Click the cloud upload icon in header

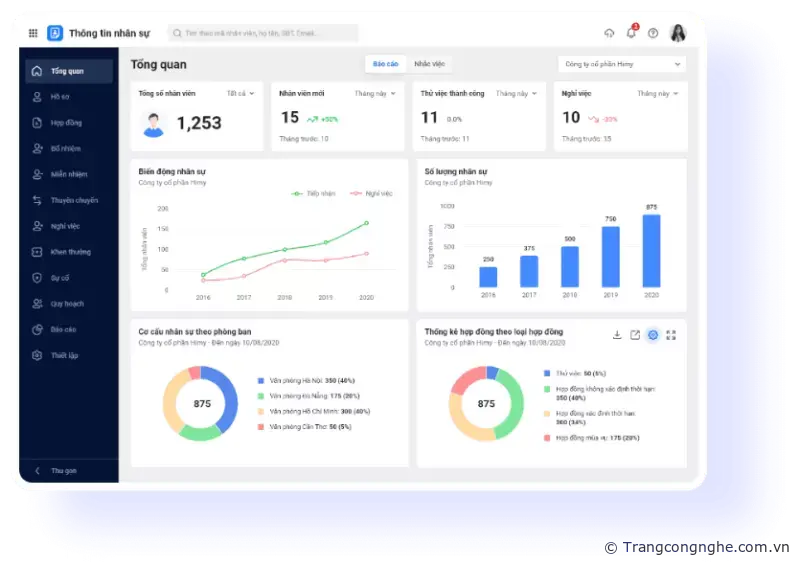tap(610, 33)
